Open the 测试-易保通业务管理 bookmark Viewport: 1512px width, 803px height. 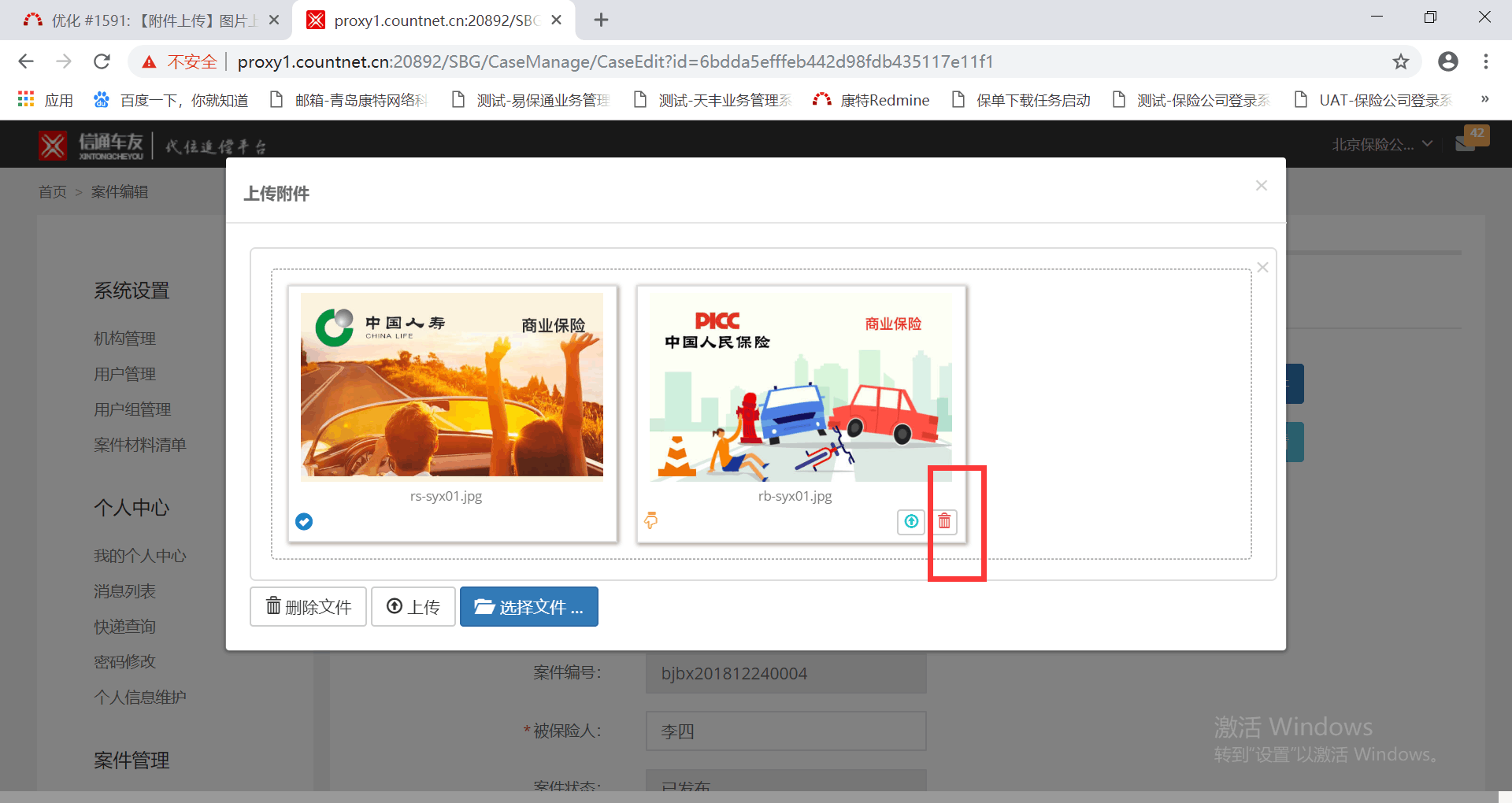[x=531, y=100]
